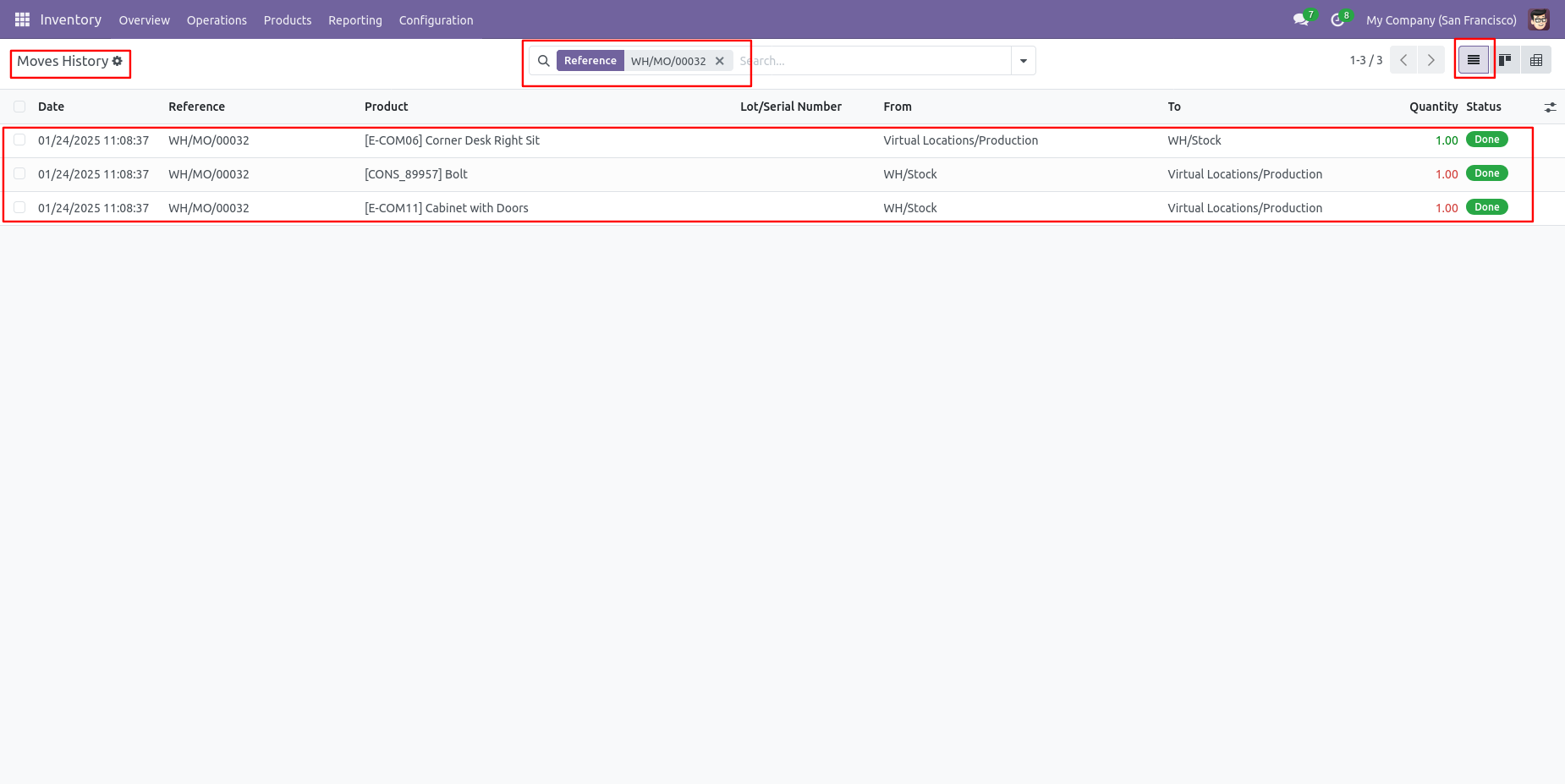Viewport: 1565px width, 784px height.
Task: Open the [E-COM11] Cabinet with Doors move
Action: [x=447, y=208]
